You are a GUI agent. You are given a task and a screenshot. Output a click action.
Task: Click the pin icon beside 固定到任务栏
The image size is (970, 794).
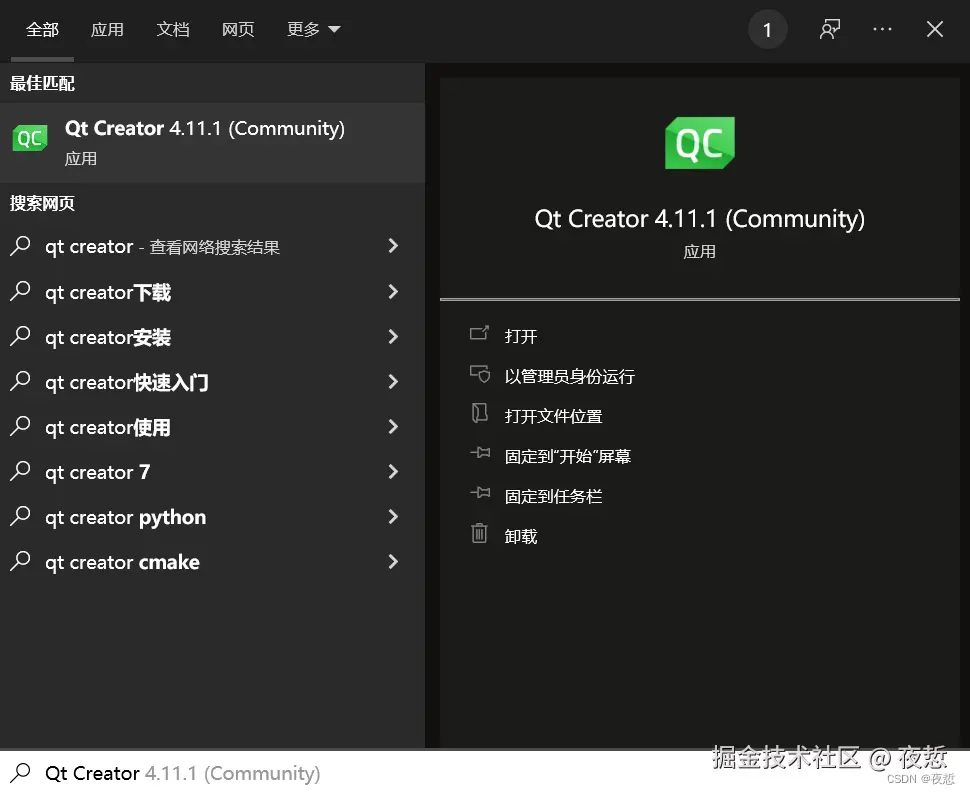(x=479, y=494)
